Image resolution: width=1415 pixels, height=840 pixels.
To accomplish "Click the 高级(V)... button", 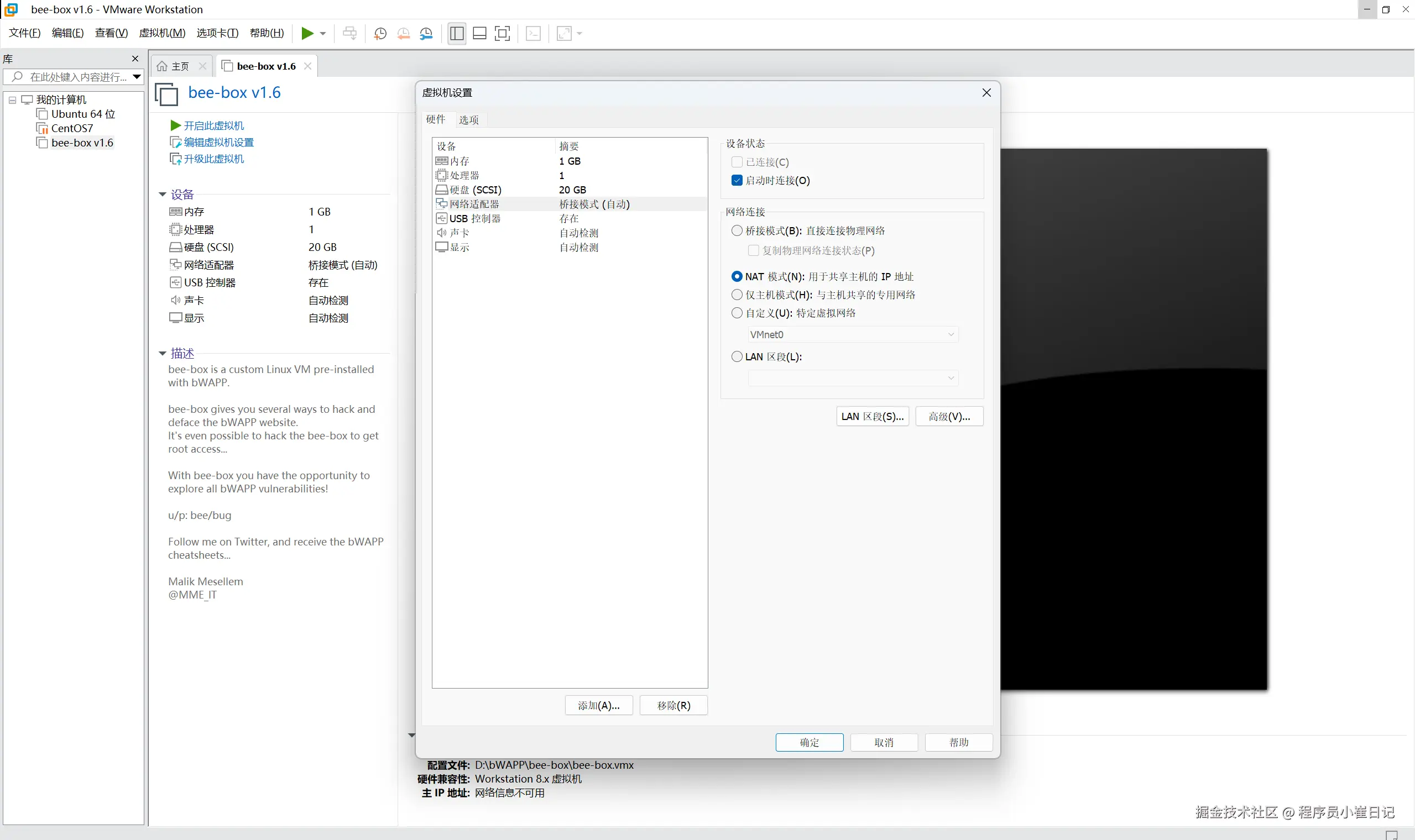I will click(948, 417).
